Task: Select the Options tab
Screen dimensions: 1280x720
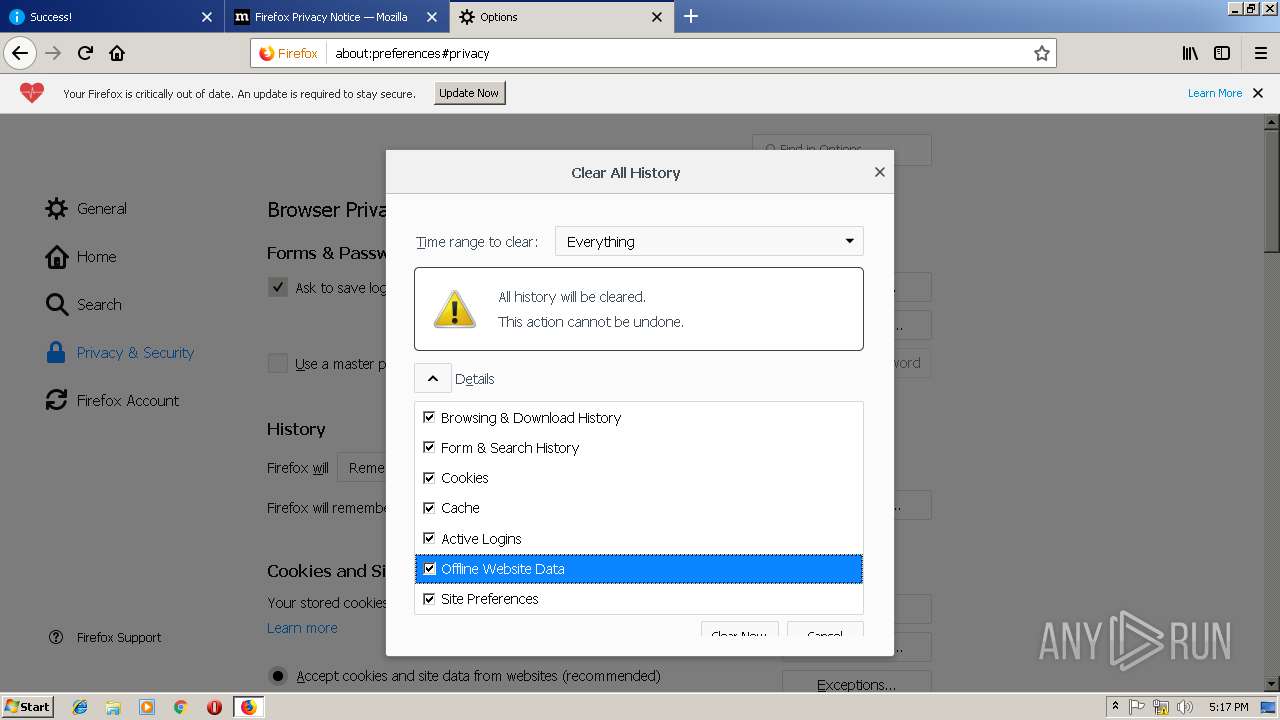Action: 561,17
